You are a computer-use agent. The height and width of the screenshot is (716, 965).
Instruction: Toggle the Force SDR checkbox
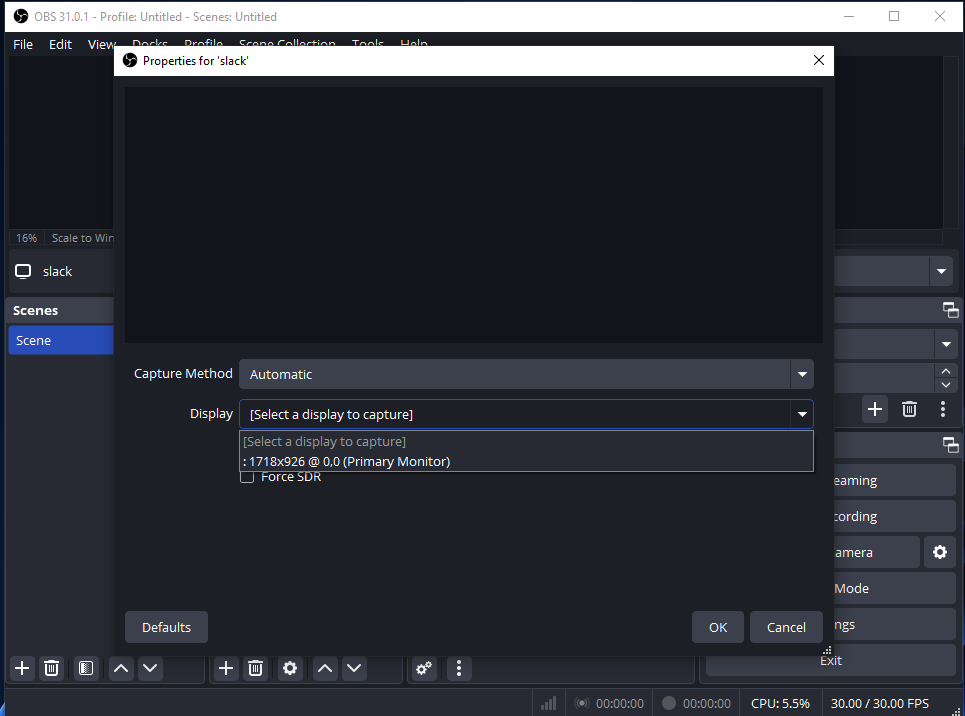pyautogui.click(x=247, y=477)
